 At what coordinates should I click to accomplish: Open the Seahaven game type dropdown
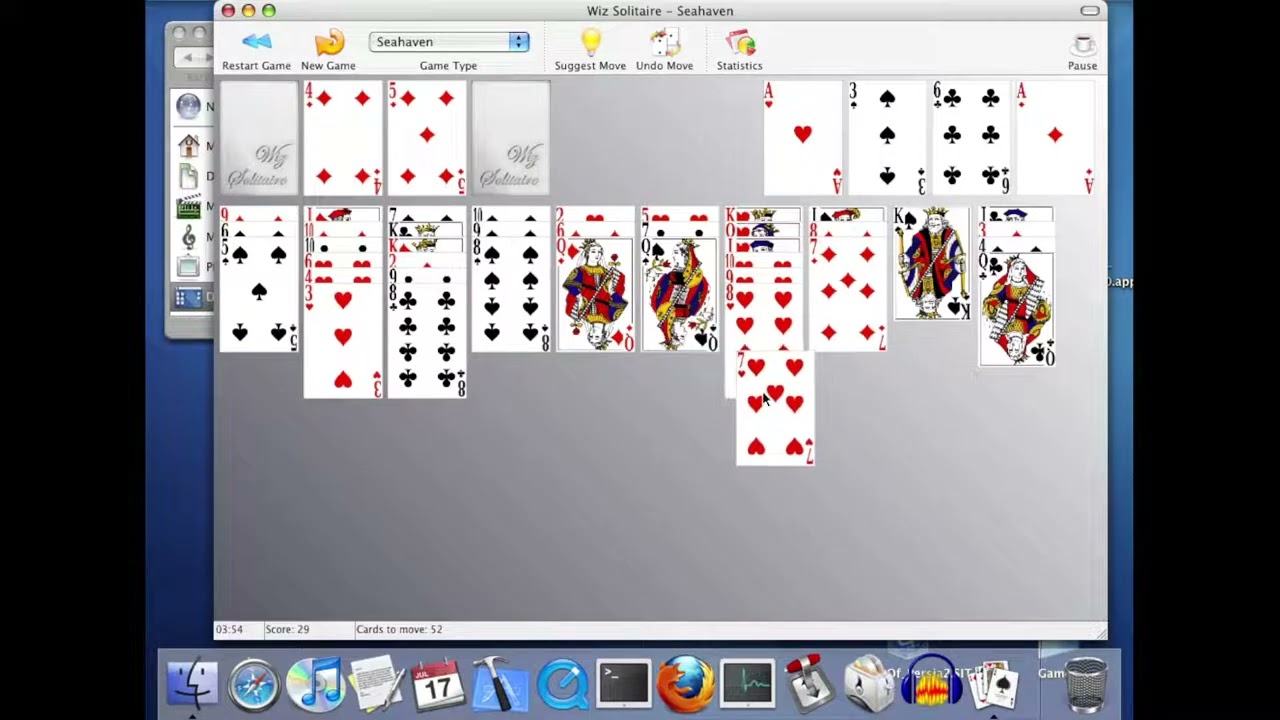click(448, 42)
